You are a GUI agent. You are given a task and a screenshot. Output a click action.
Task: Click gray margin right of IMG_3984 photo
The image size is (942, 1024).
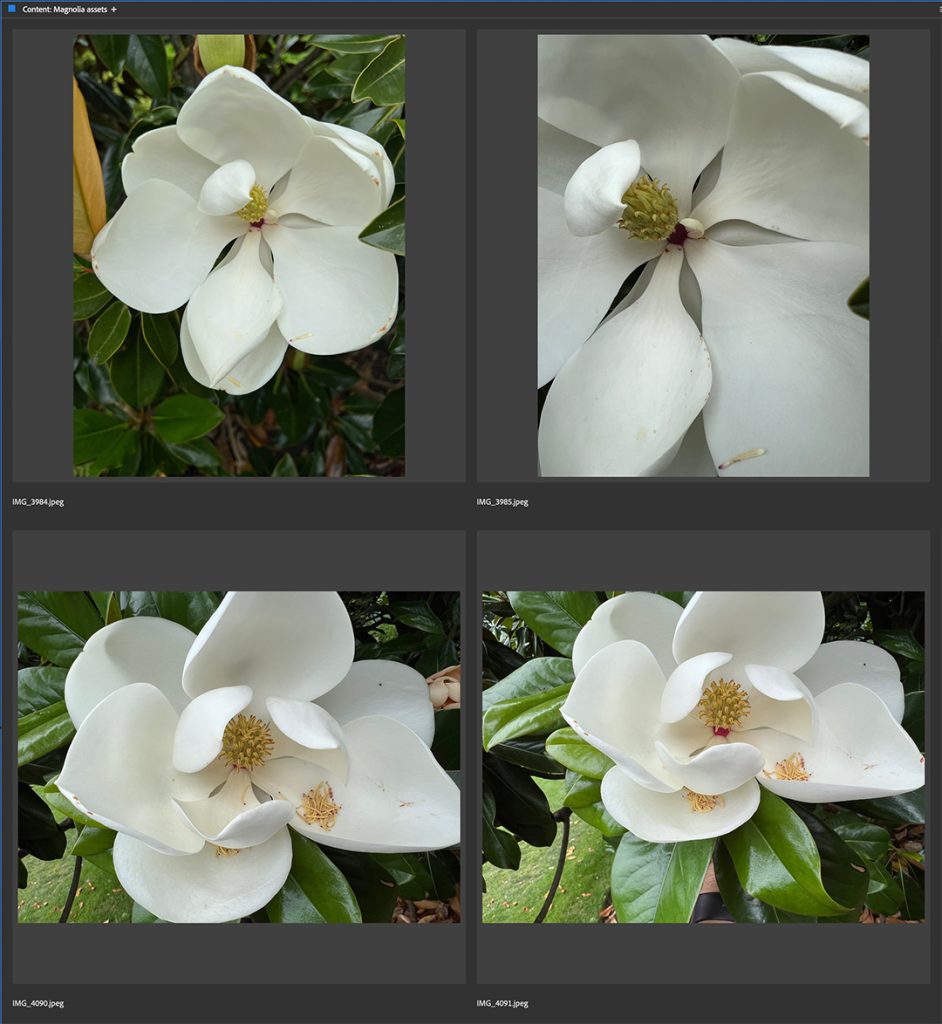pyautogui.click(x=435, y=256)
